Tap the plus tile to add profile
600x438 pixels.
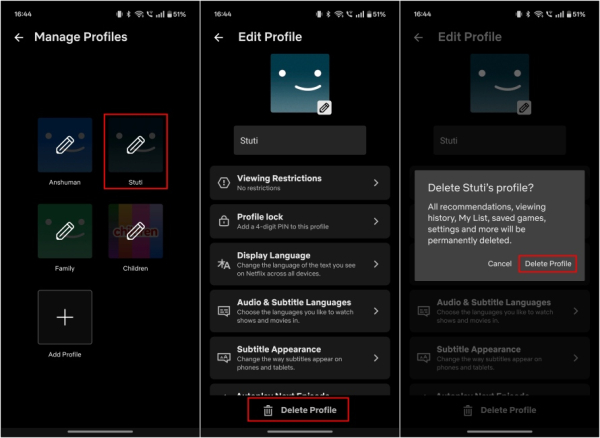click(65, 317)
